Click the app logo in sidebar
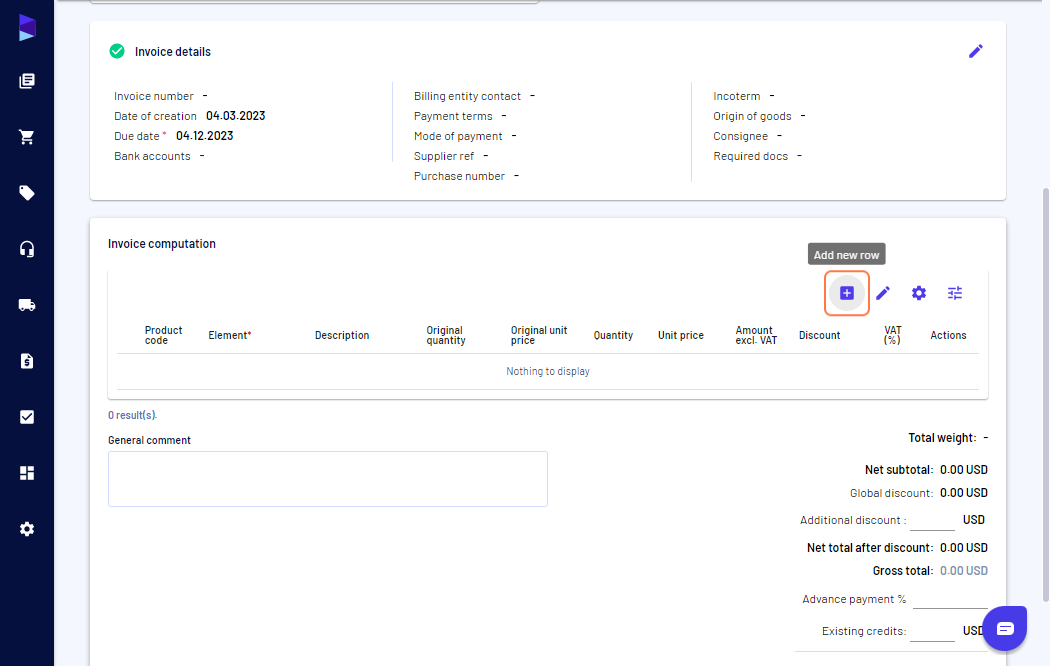Viewport: 1050px width, 666px height. click(x=27, y=27)
